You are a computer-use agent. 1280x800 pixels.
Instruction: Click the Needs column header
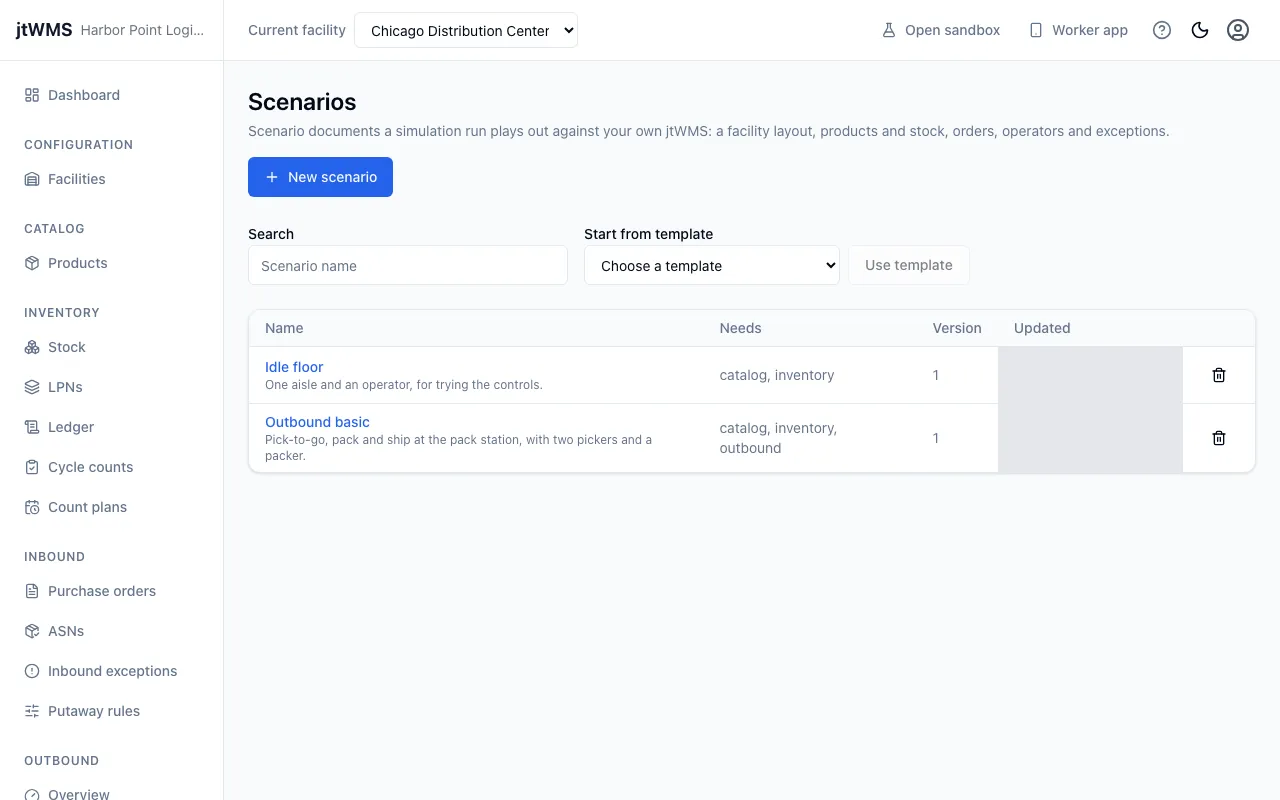point(740,328)
